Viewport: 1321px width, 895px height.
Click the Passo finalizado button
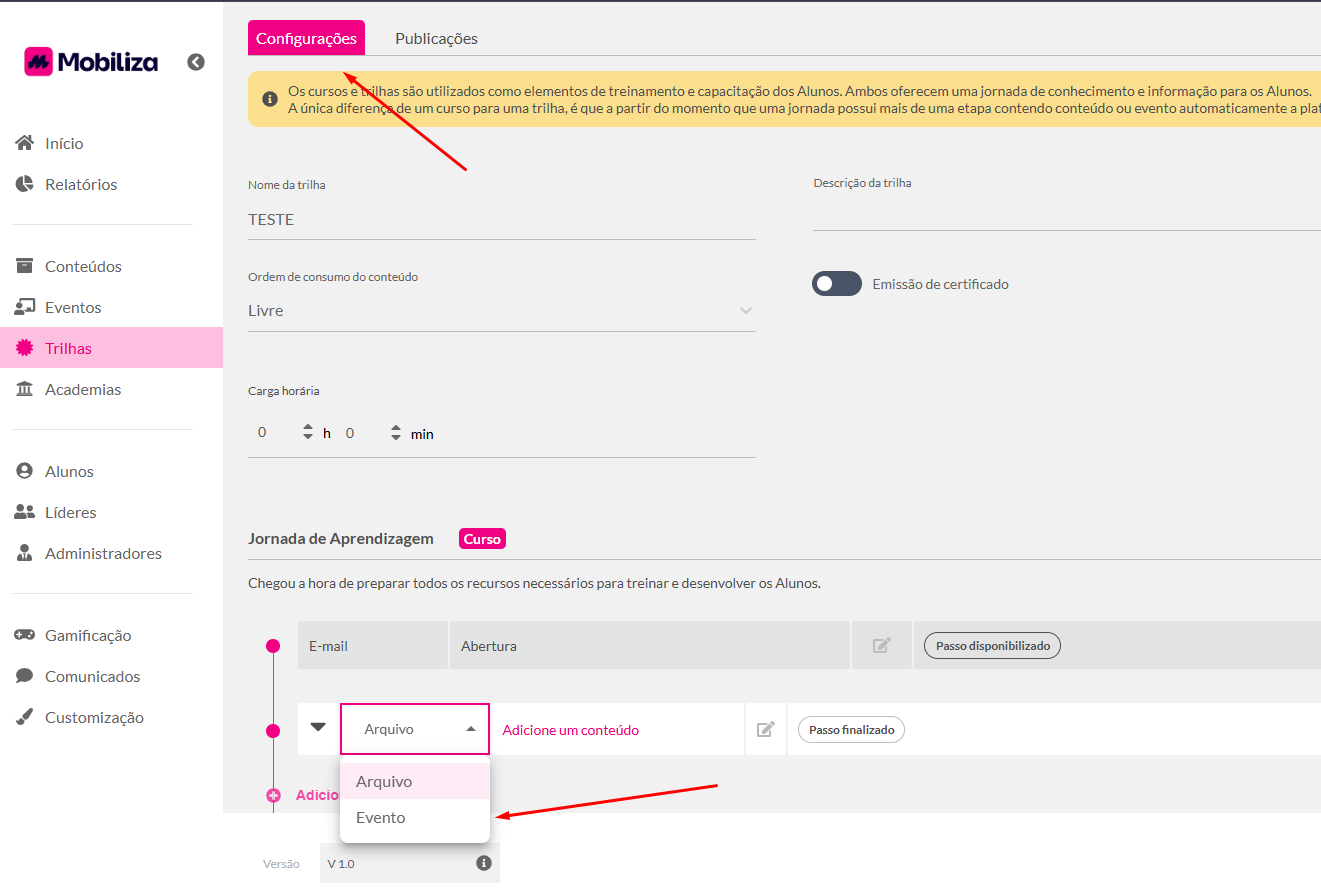pos(851,730)
